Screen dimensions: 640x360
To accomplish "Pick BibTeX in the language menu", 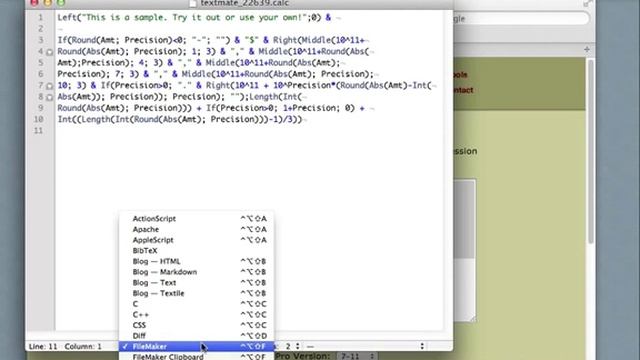I will click(196, 251).
